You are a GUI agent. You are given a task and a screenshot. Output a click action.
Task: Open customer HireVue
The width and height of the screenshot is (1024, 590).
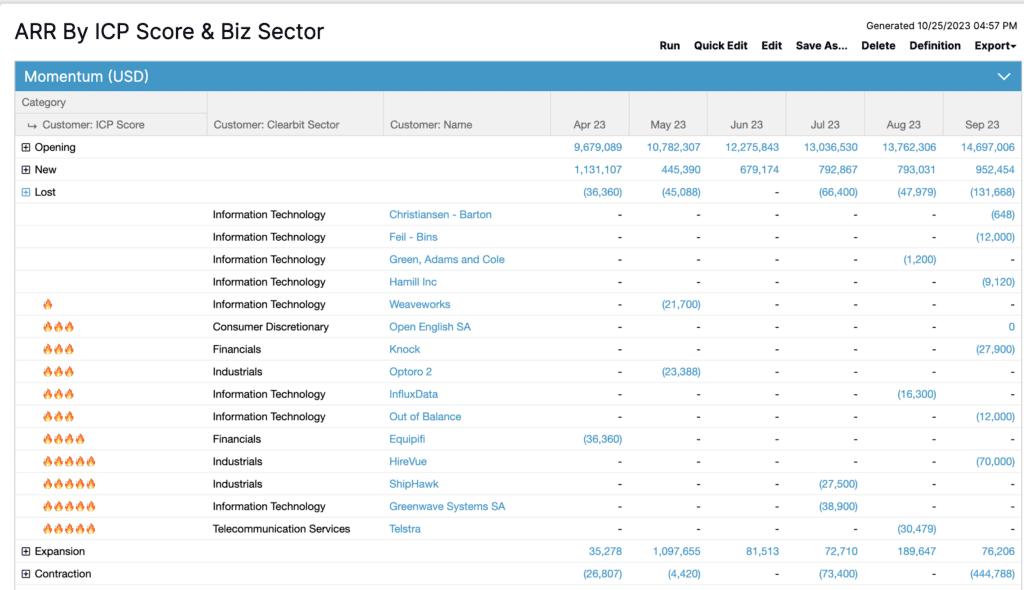click(x=408, y=461)
